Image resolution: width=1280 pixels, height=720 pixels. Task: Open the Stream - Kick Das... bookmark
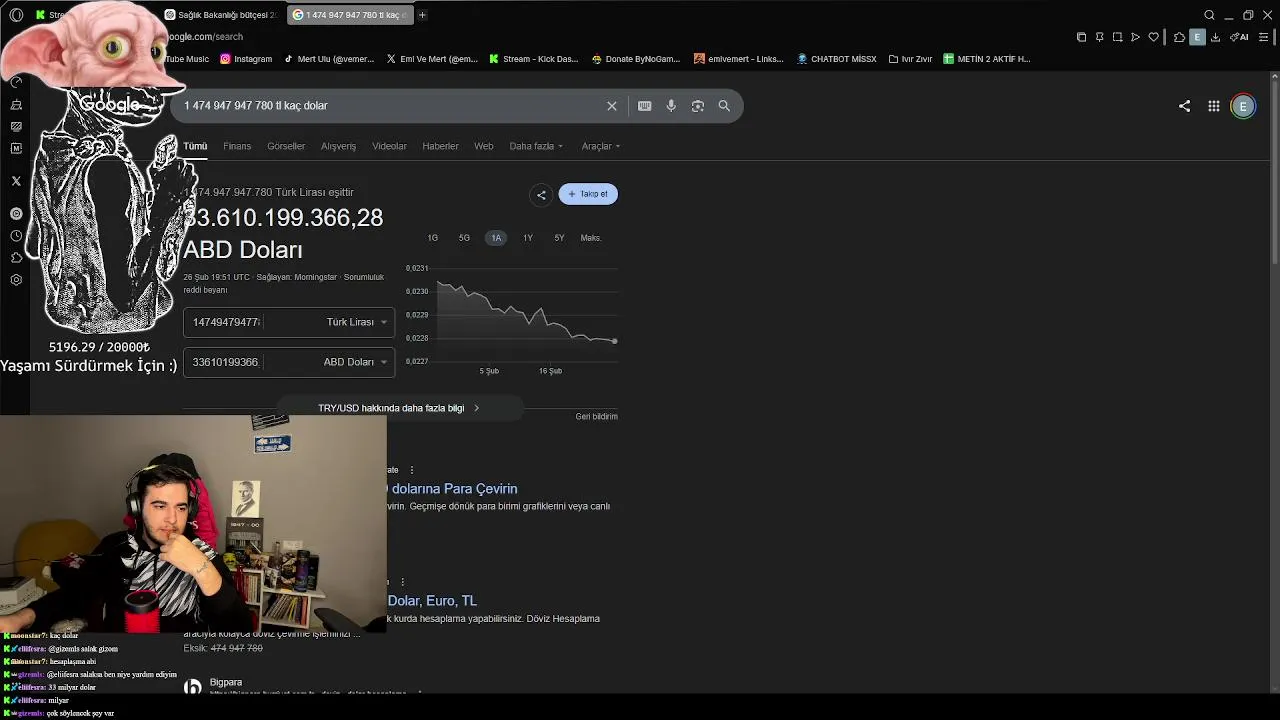pos(533,59)
